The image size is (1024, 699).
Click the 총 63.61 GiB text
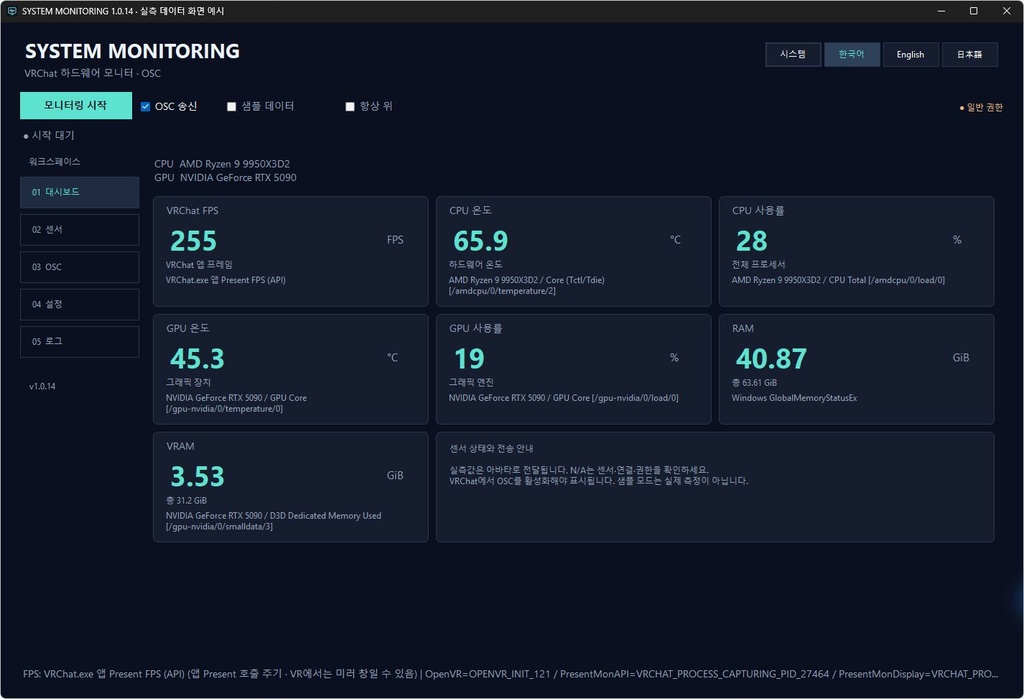754,383
